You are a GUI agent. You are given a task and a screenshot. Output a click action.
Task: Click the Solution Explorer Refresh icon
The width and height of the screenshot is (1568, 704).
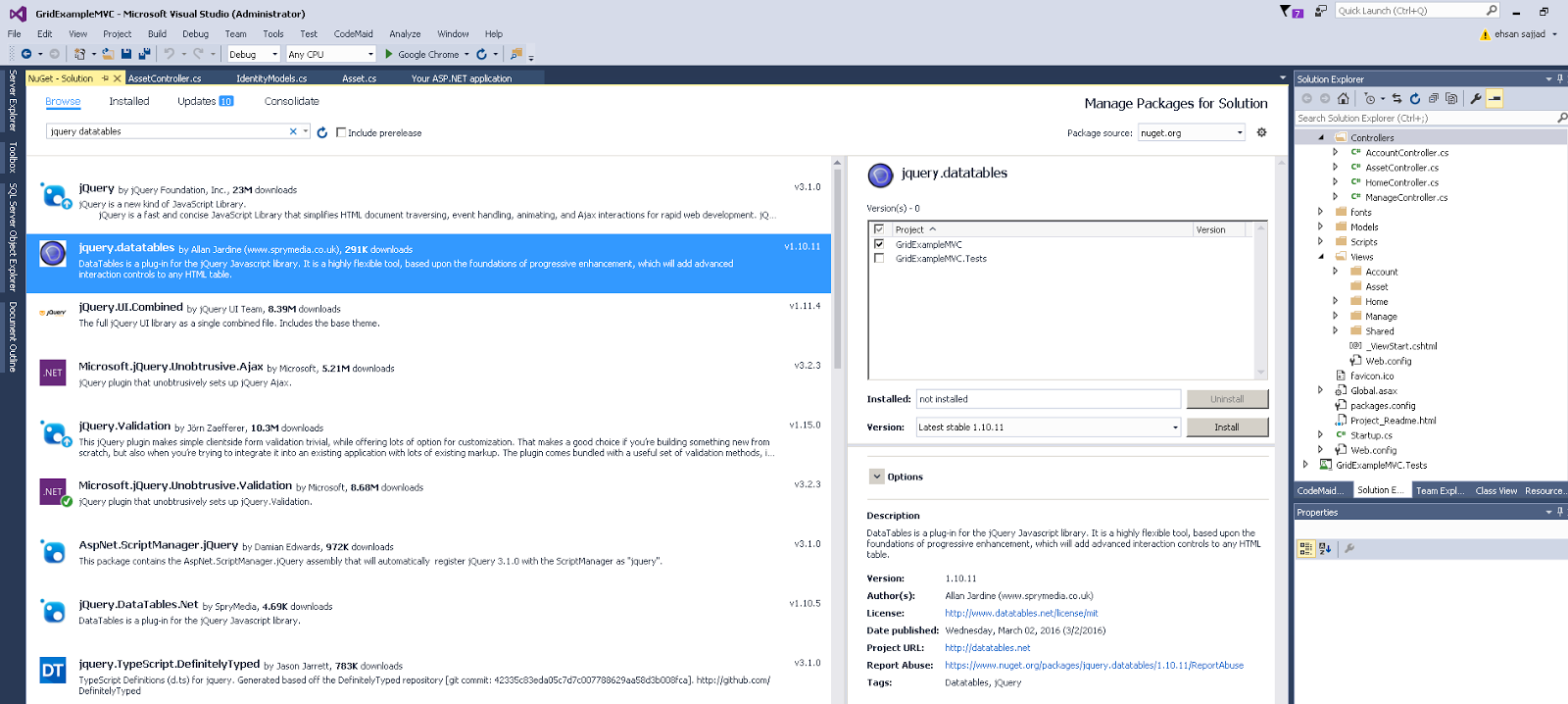(x=1415, y=98)
